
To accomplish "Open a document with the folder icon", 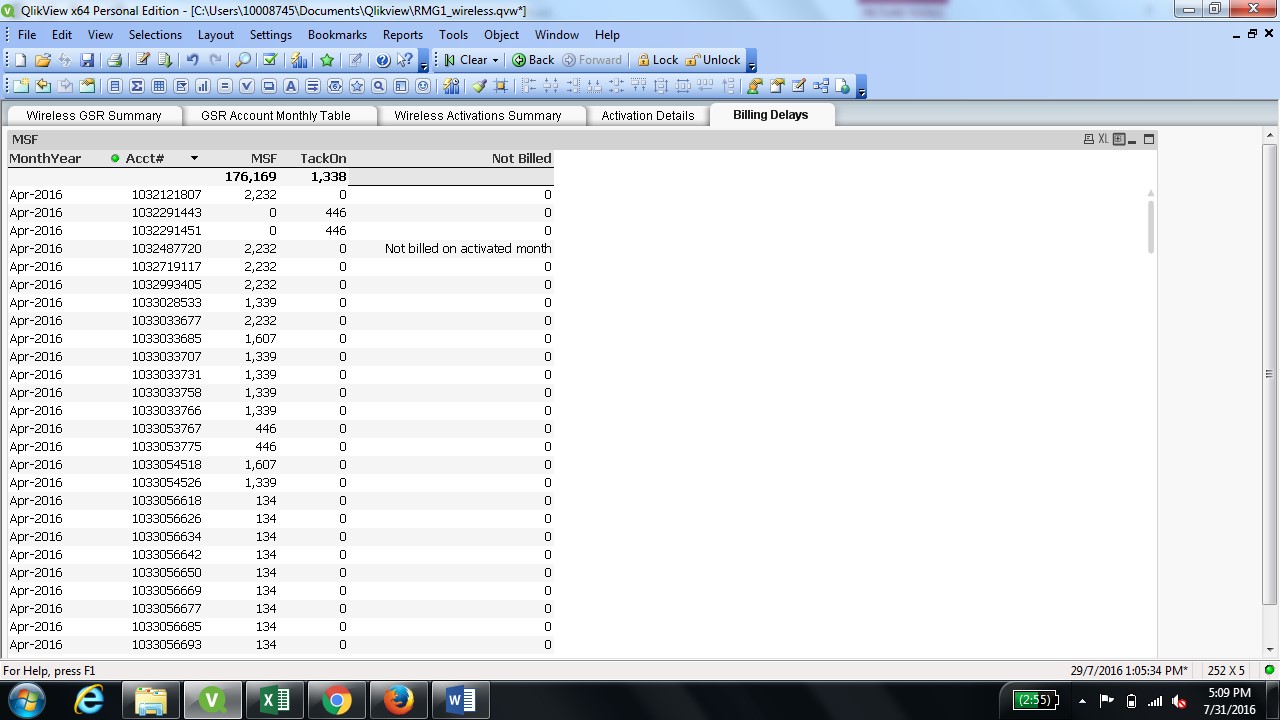I will click(43, 60).
